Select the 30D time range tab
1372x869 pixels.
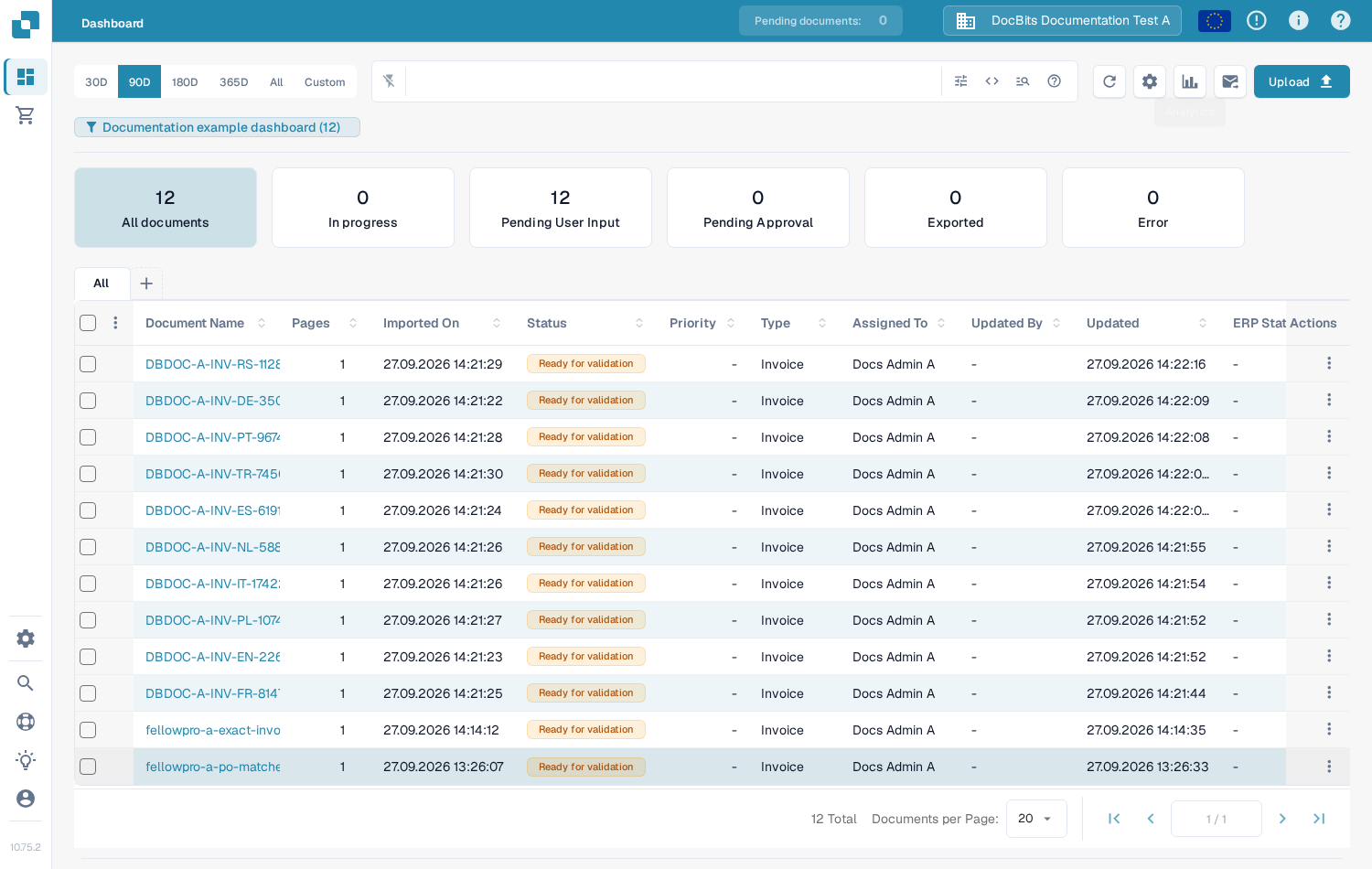(x=96, y=81)
